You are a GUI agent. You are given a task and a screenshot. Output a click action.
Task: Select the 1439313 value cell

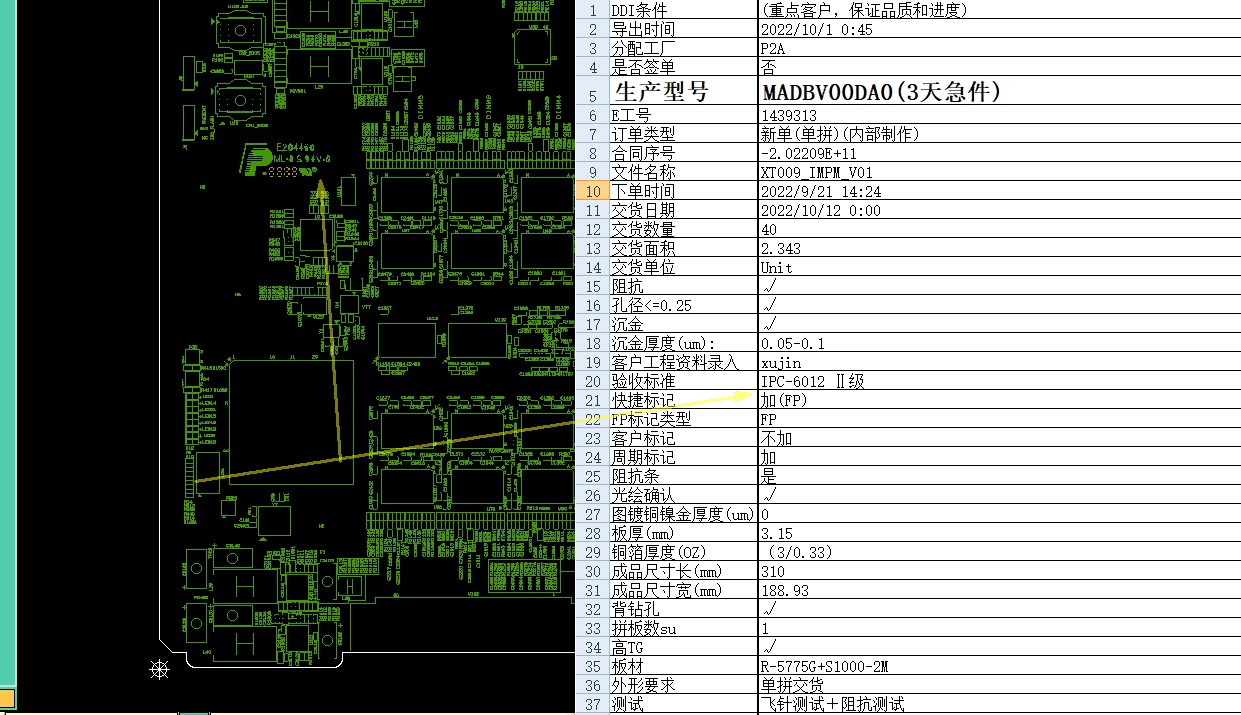999,116
